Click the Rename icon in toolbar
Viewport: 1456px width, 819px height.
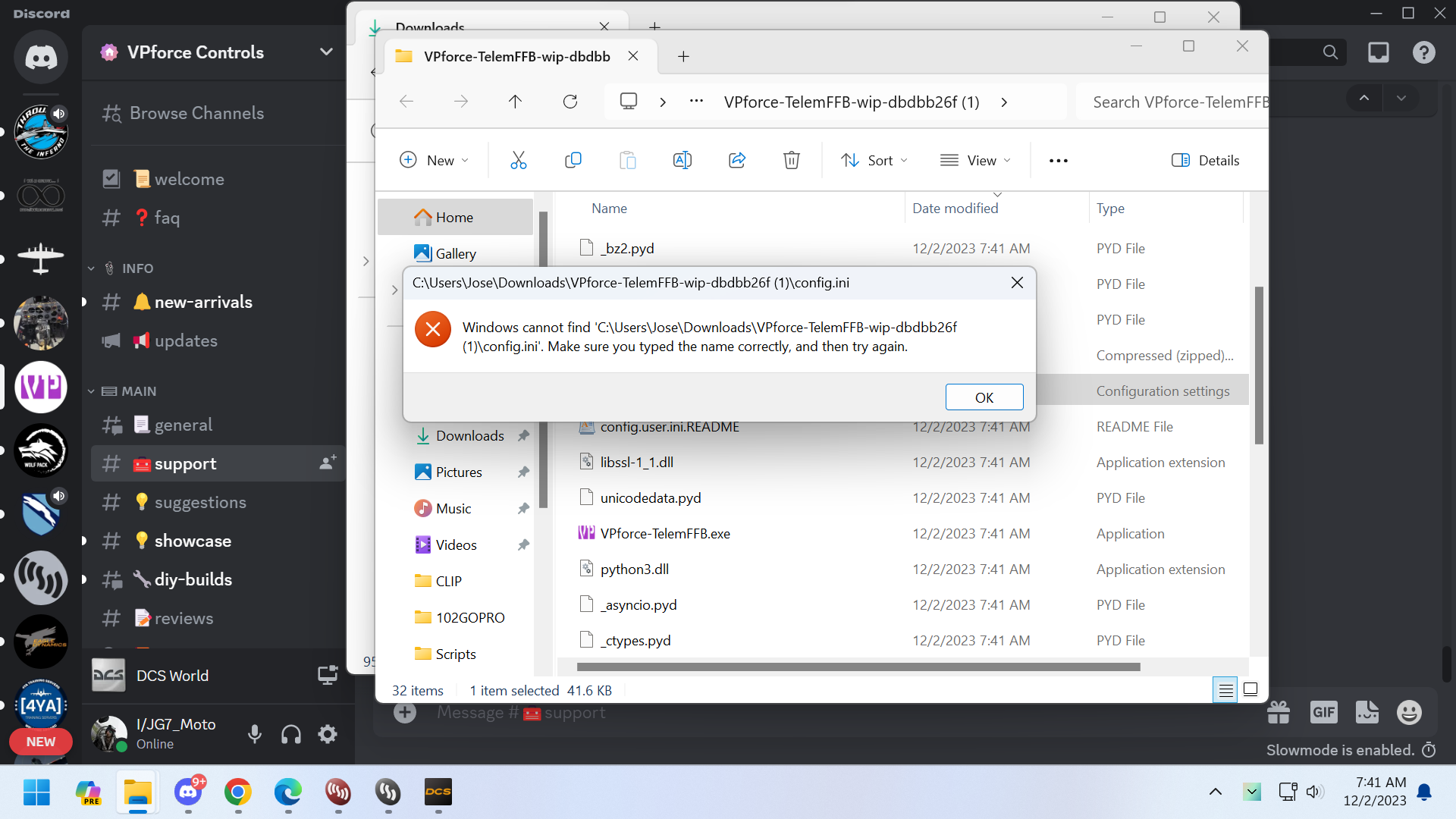(x=682, y=160)
